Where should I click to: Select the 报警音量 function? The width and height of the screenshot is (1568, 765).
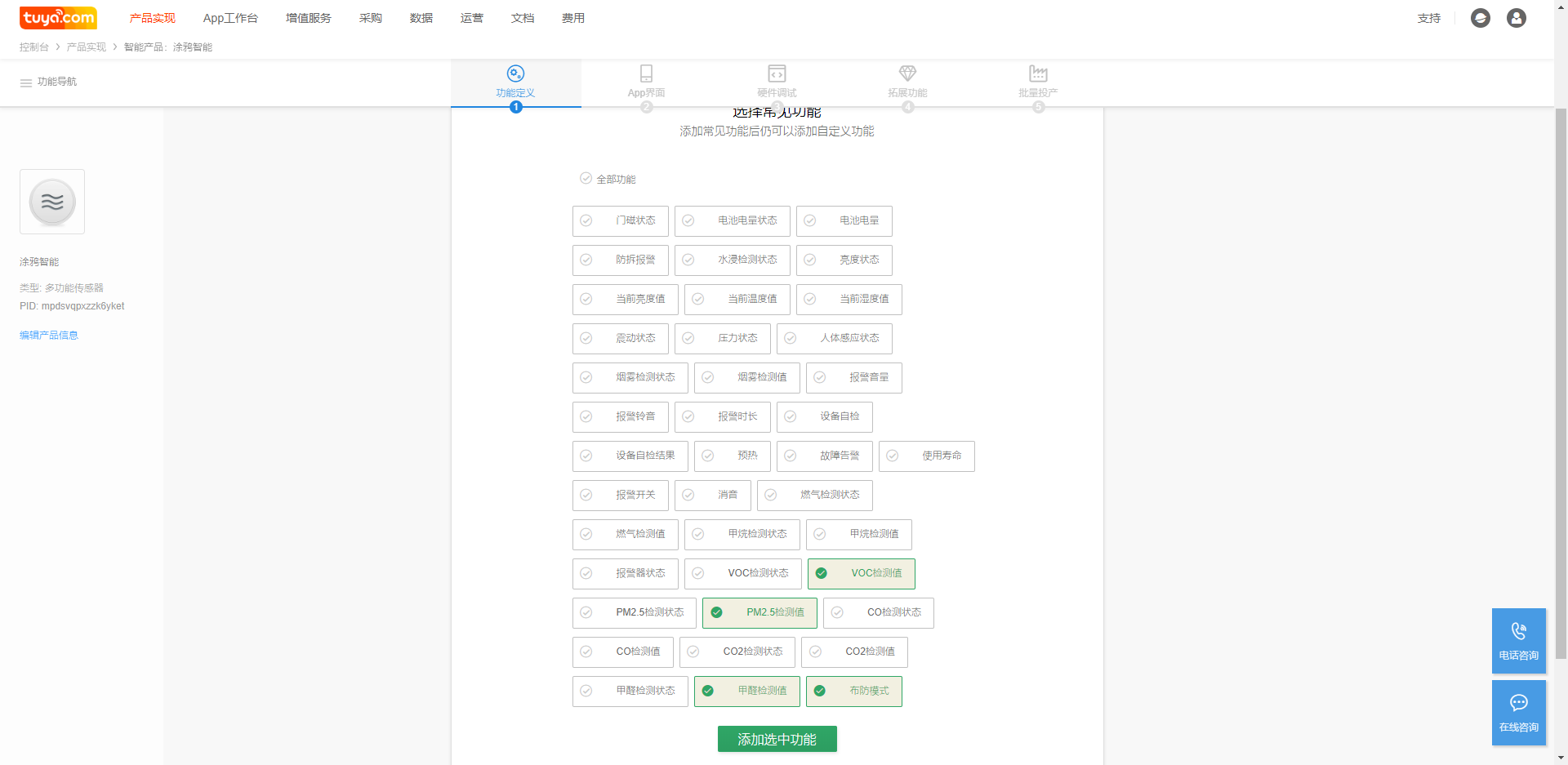click(854, 378)
